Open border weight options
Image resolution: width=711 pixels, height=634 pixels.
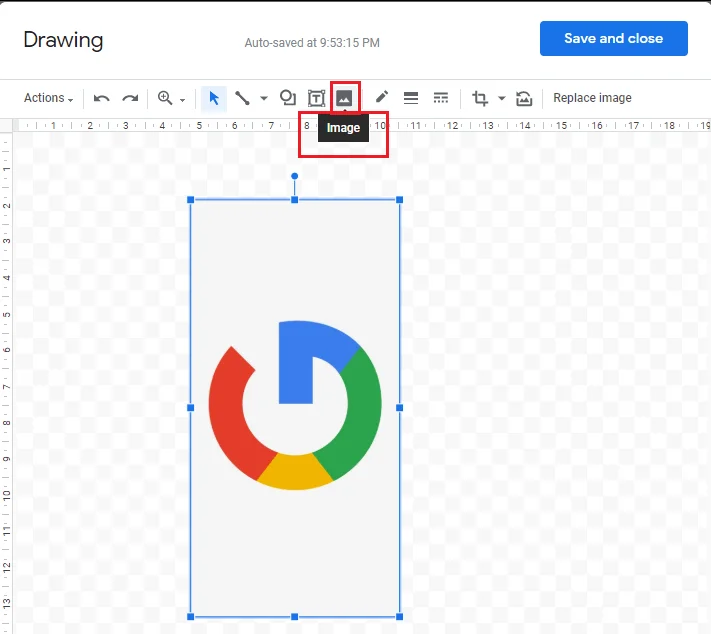coord(411,98)
